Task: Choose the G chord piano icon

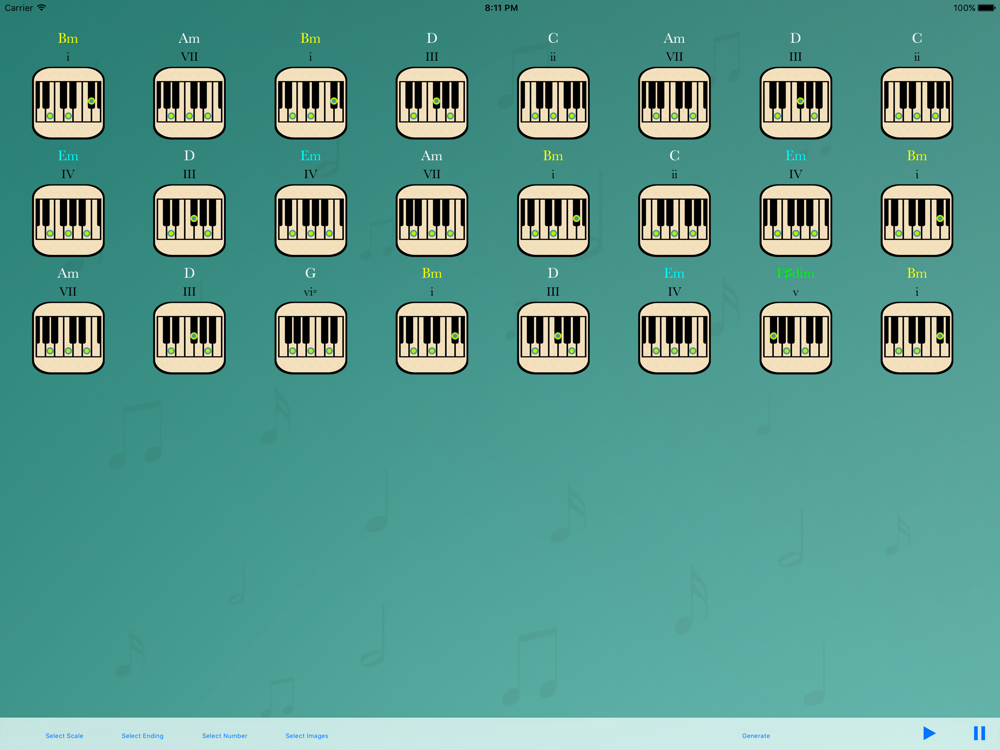Action: pyautogui.click(x=311, y=337)
